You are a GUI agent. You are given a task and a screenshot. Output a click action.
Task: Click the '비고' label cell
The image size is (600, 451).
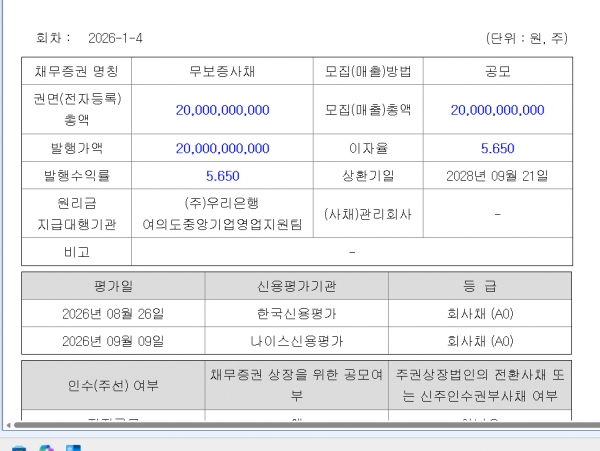coord(77,252)
